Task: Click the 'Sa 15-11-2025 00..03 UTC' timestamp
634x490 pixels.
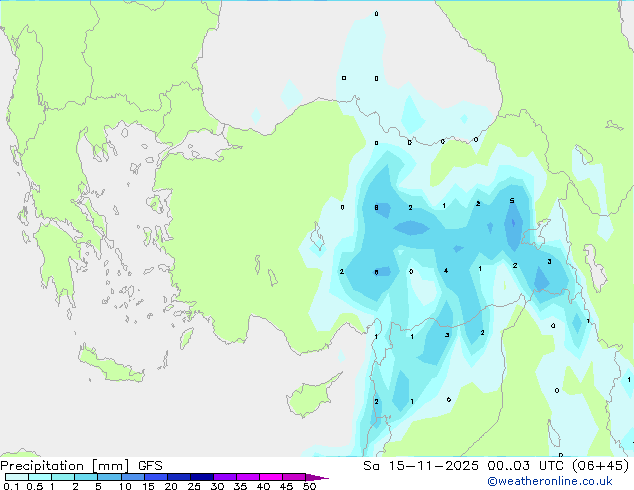Action: click(463, 466)
